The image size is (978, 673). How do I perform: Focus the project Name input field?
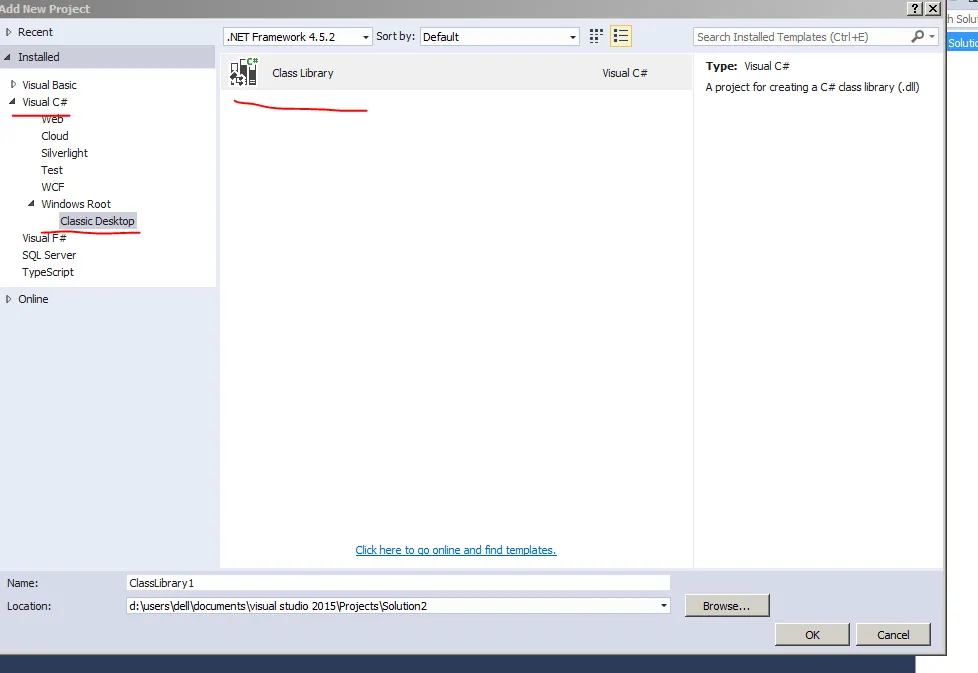(x=398, y=583)
